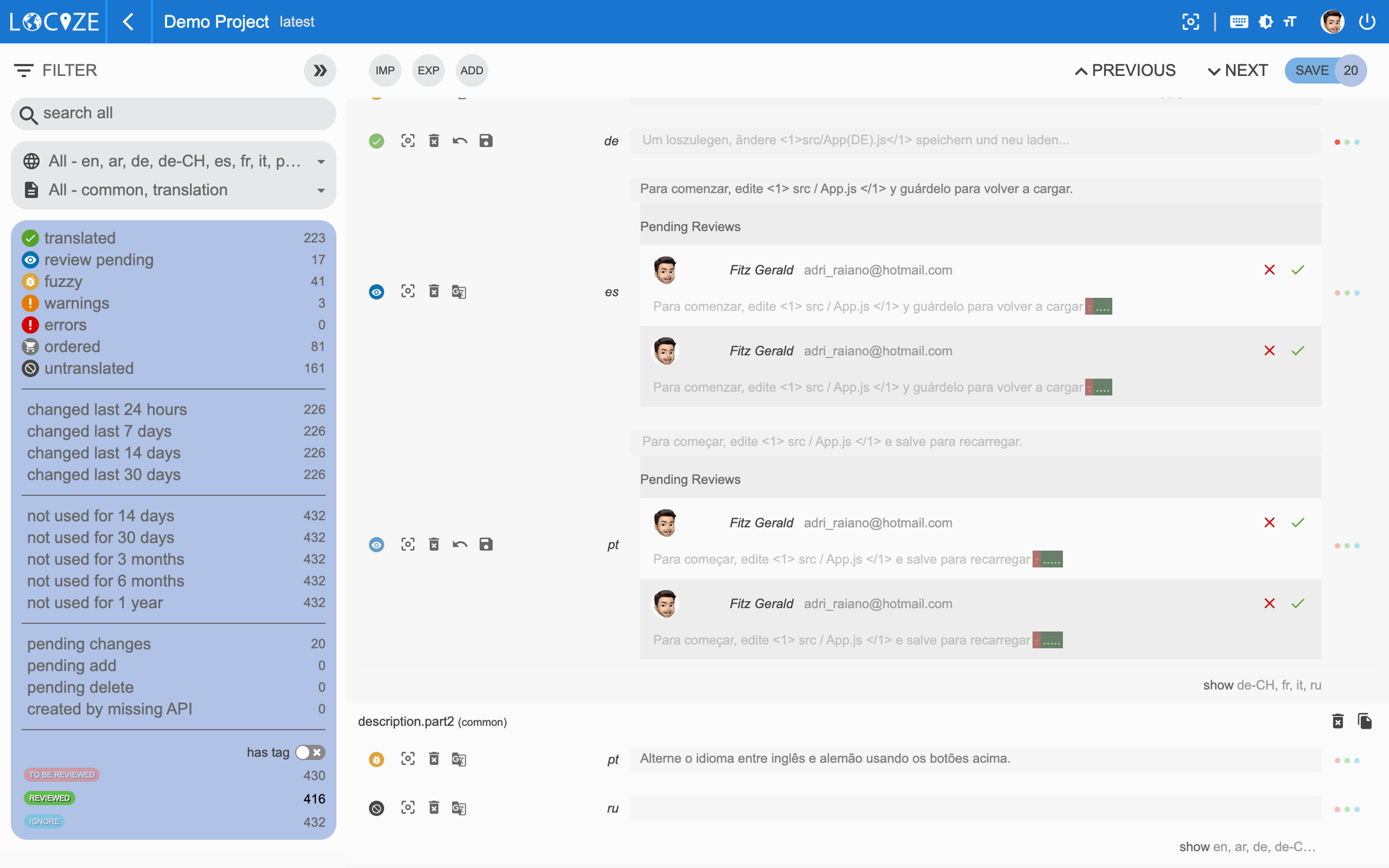Toggle the review pending eye on es row

click(376, 292)
